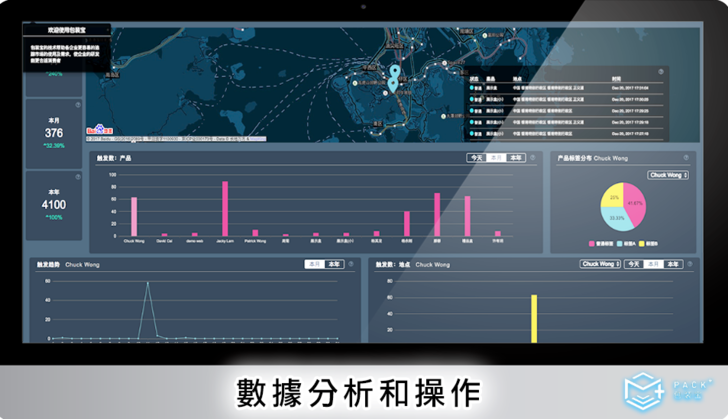Click the Pack+ cube logo
The height and width of the screenshot is (419, 728).
(x=644, y=391)
